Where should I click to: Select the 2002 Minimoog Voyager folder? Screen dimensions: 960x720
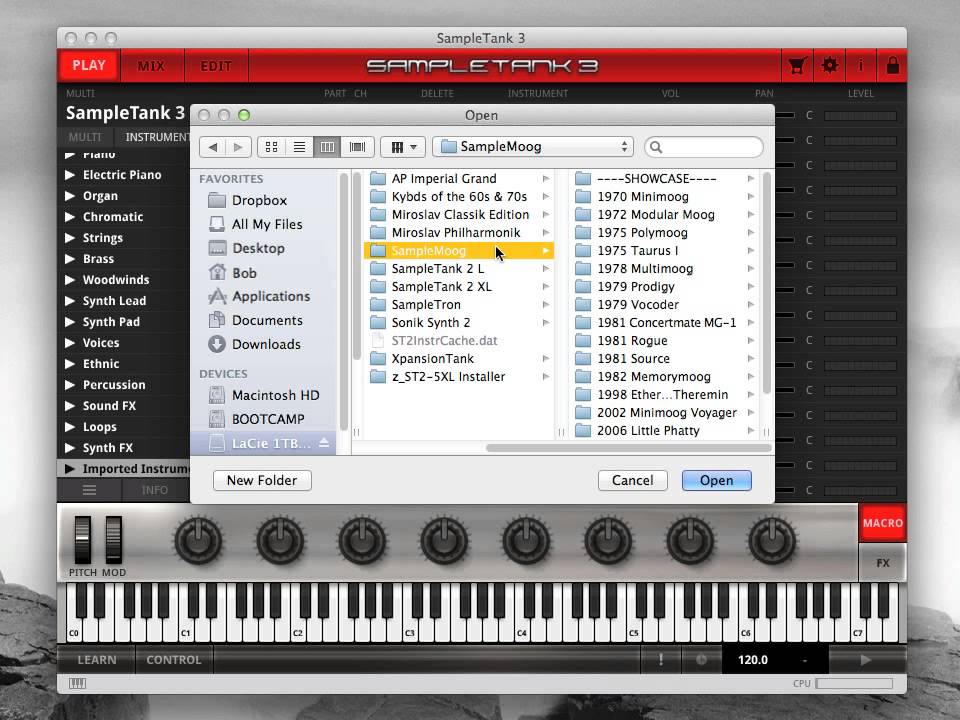click(665, 413)
